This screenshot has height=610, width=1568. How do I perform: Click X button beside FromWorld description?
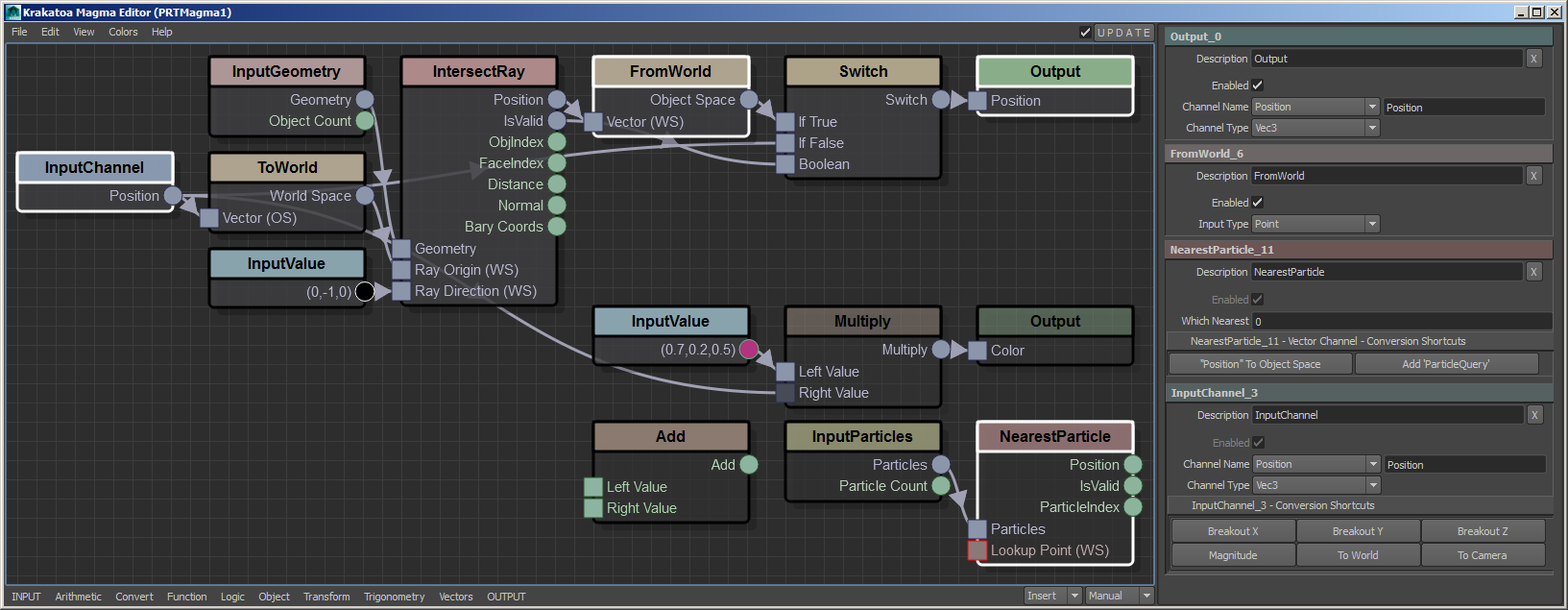pyautogui.click(x=1533, y=176)
